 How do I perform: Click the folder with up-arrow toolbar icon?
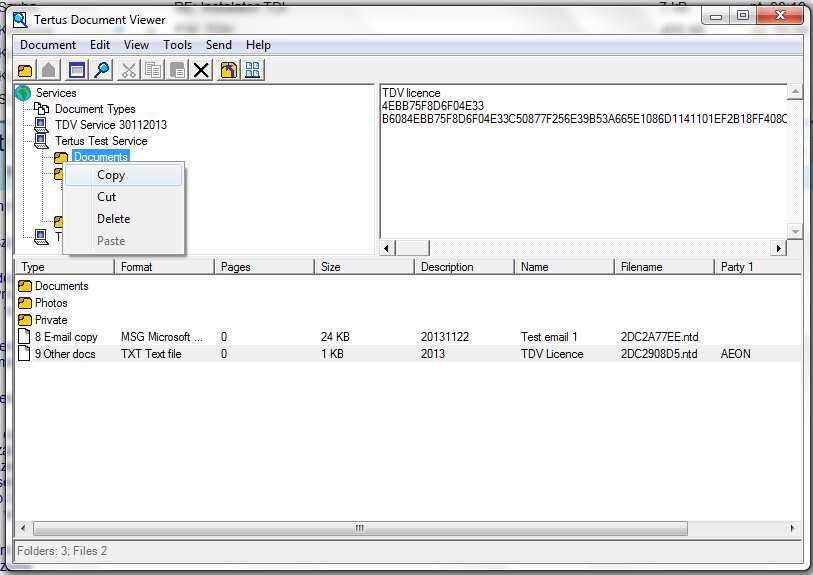click(229, 70)
